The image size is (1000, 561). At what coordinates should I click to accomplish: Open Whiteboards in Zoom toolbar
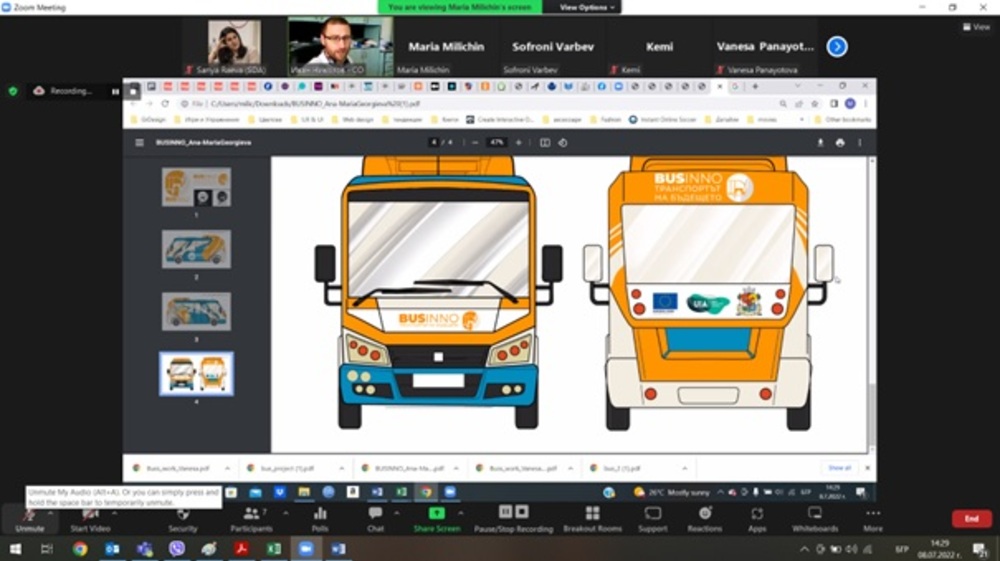(815, 519)
